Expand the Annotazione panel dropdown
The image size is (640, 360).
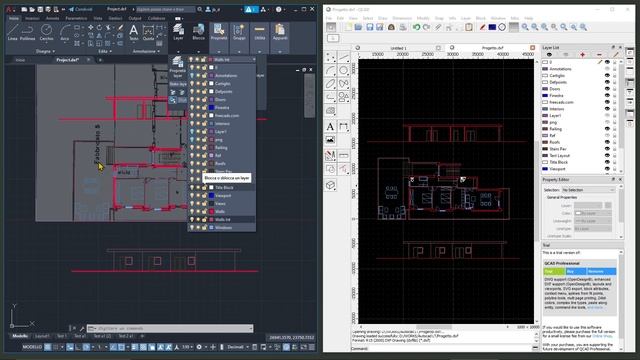tap(146, 51)
